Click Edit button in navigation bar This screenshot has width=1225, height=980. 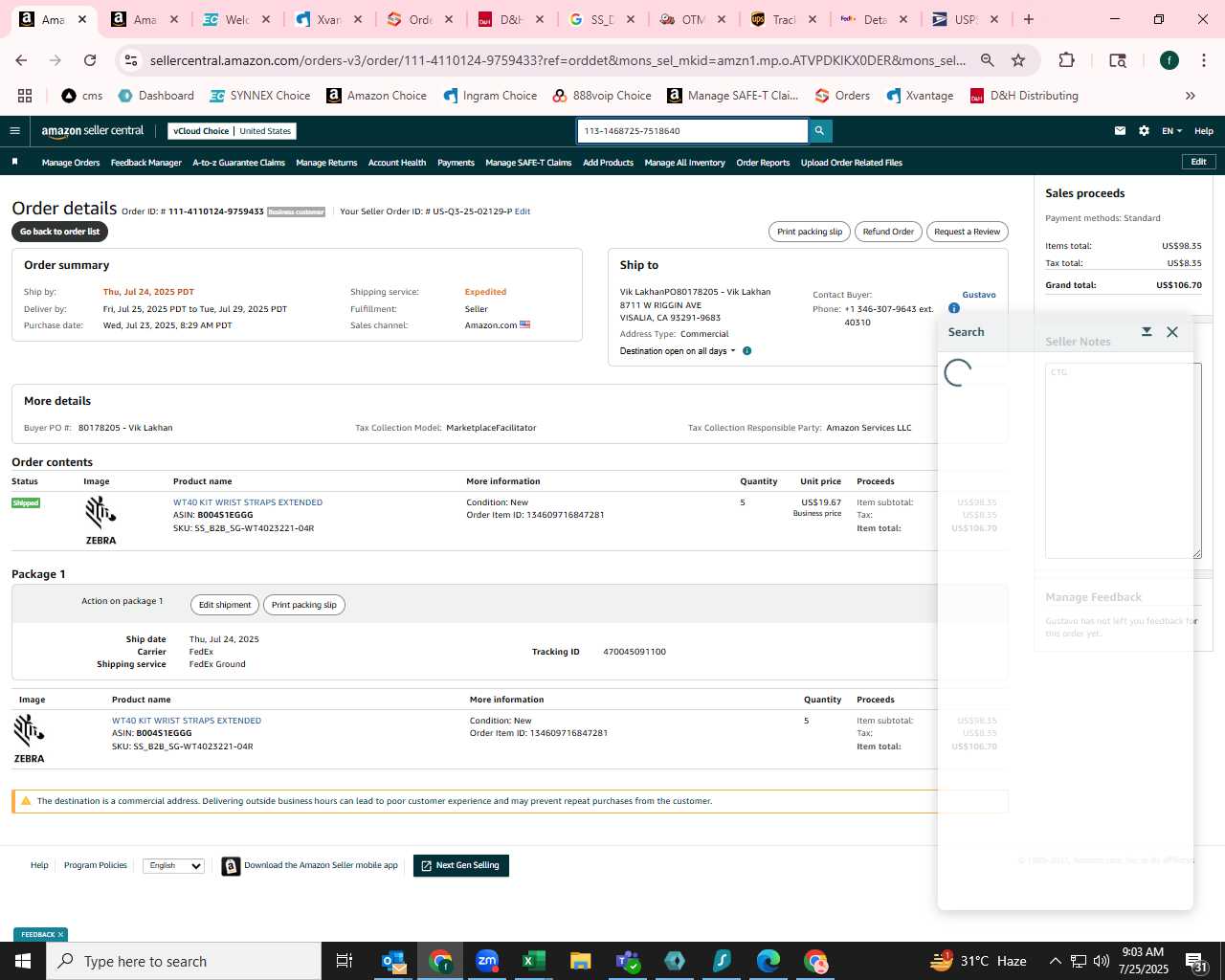1198,162
